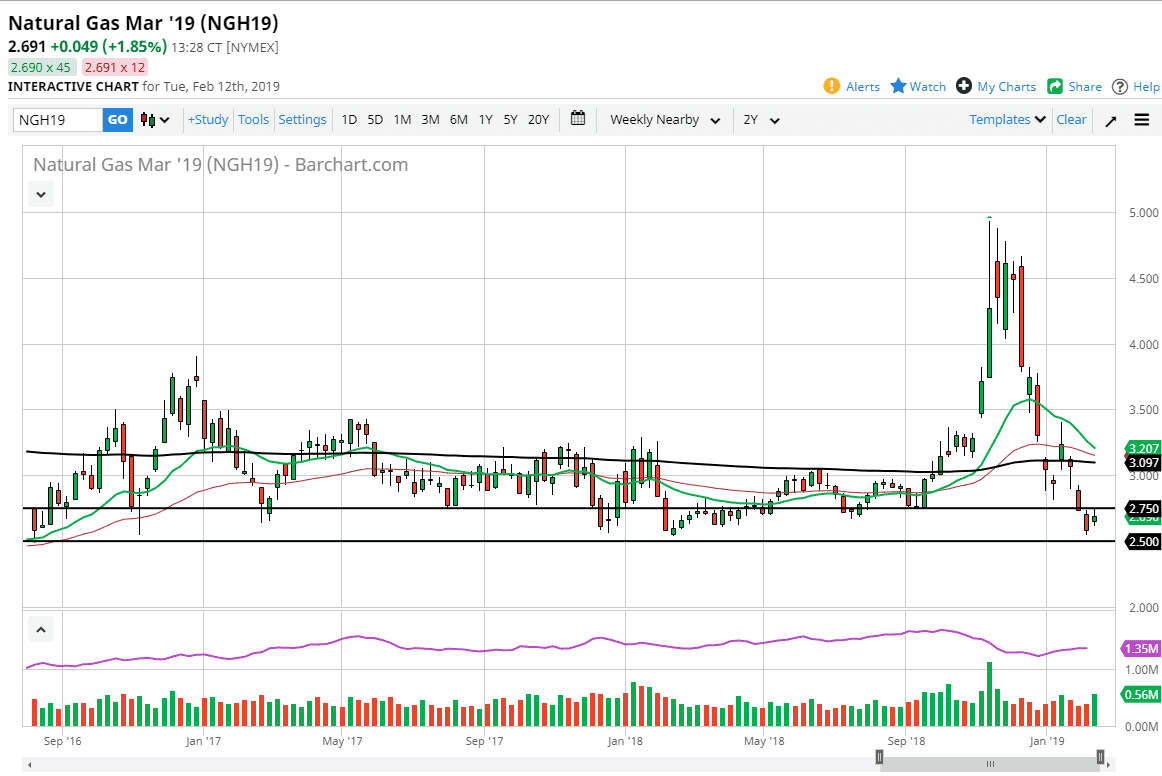This screenshot has height=776, width=1162.
Task: Collapse the price chart pane chevron
Action: pyautogui.click(x=41, y=195)
